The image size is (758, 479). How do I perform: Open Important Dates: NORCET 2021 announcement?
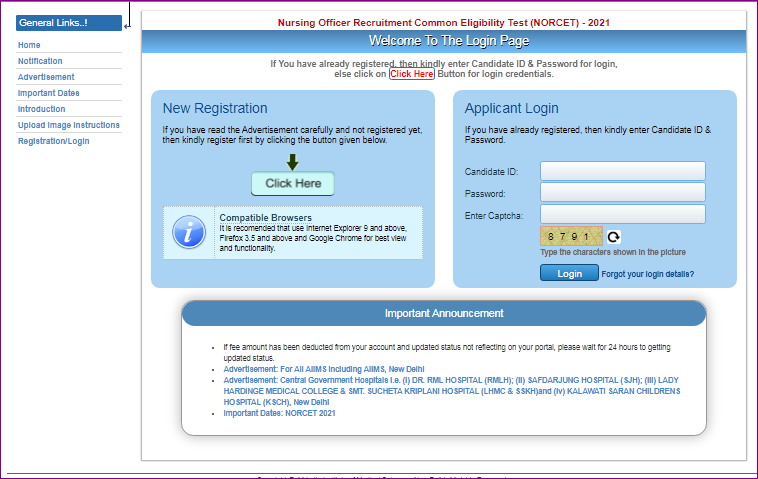(x=279, y=413)
